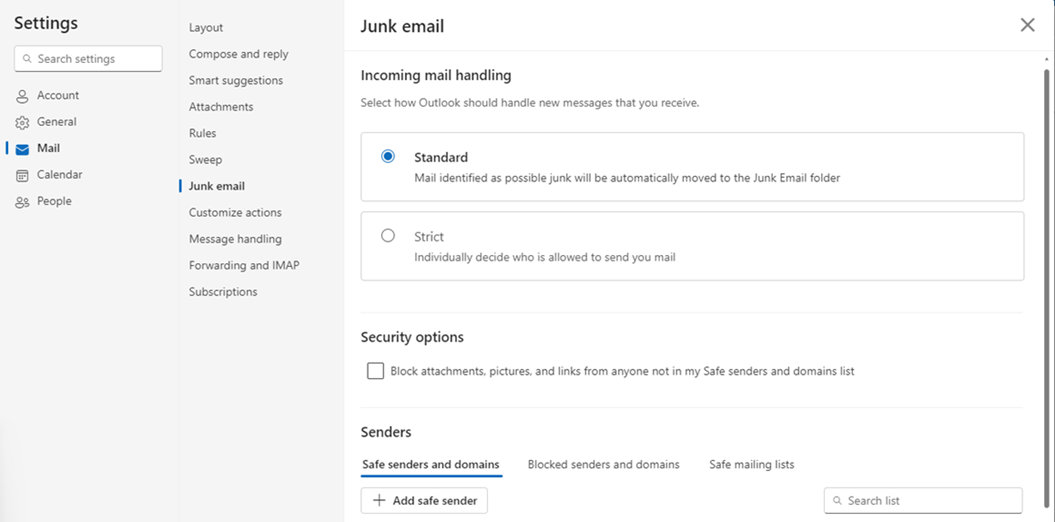Viewport: 1055px width, 522px height.
Task: Click the magnifier icon in Search list
Action: tap(837, 500)
